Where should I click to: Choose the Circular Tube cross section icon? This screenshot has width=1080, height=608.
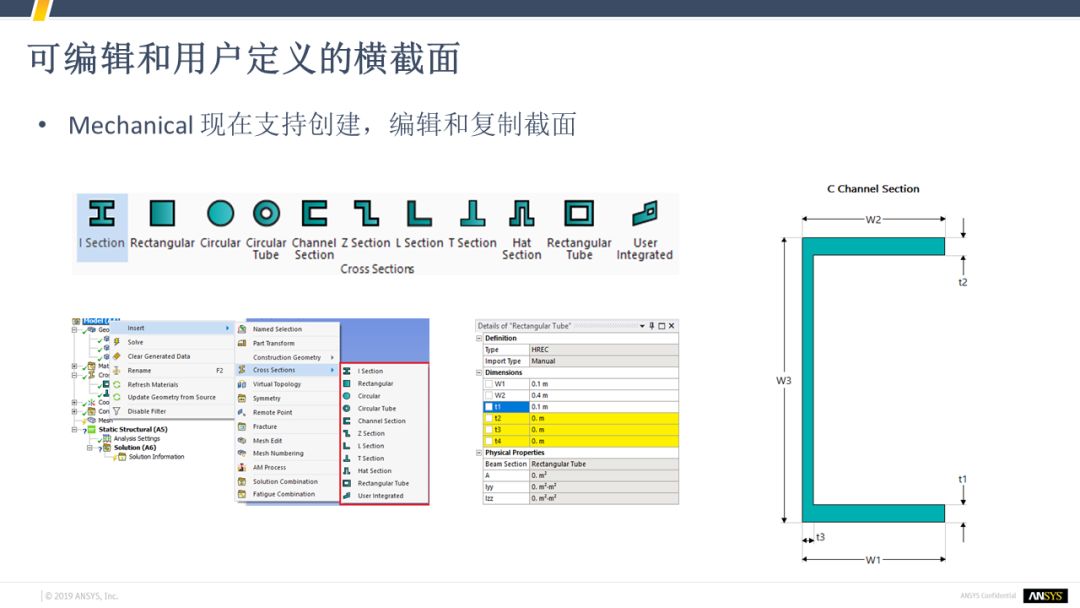(266, 214)
